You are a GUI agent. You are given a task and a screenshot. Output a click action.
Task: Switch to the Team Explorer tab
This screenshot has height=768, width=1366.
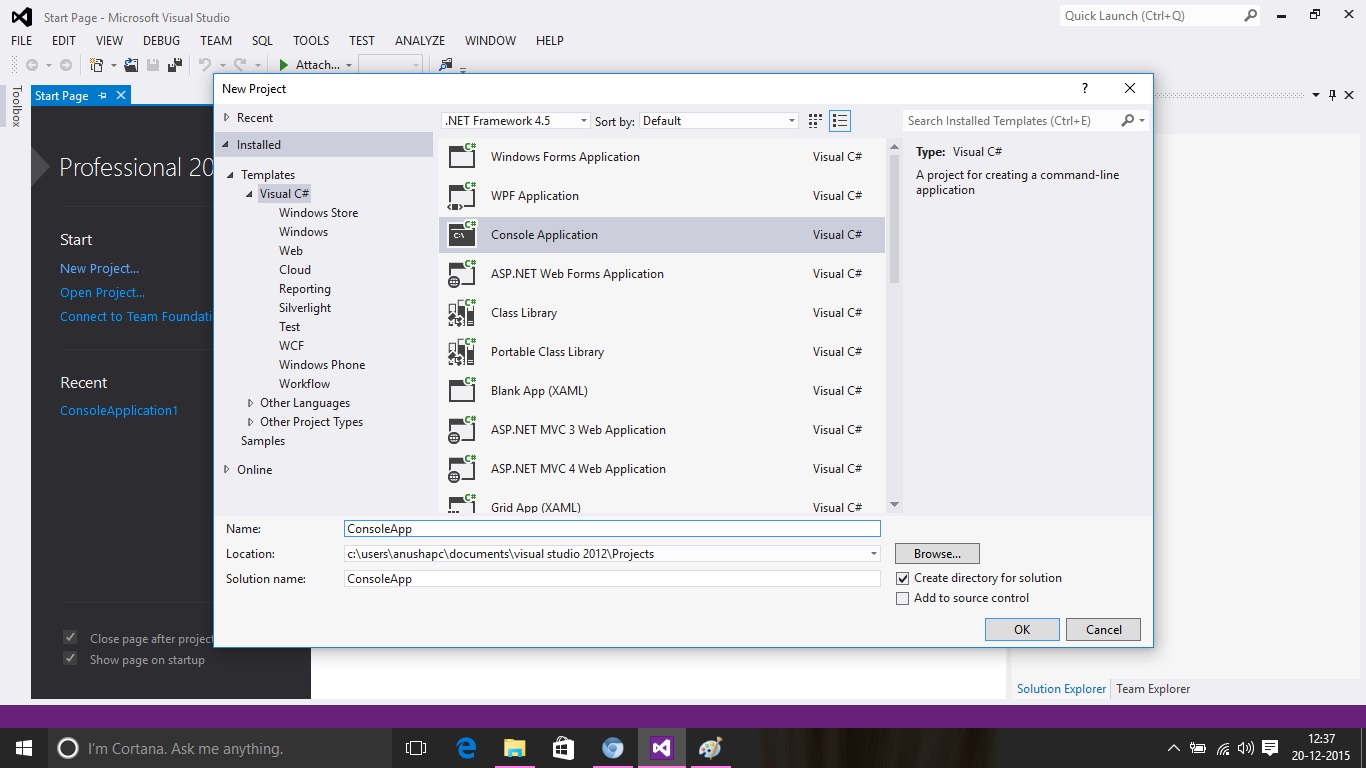pos(1152,688)
